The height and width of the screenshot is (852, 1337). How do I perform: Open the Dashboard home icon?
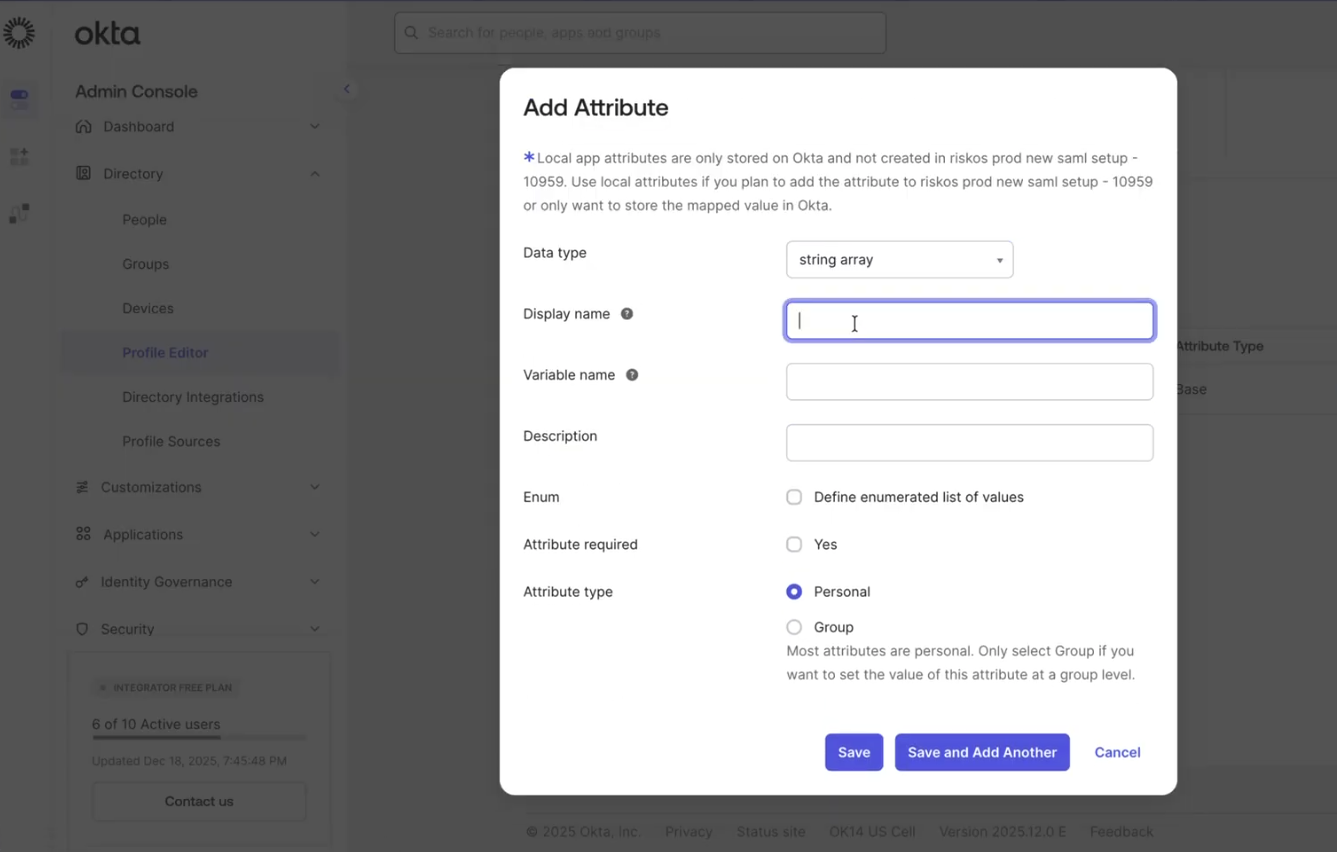83,126
